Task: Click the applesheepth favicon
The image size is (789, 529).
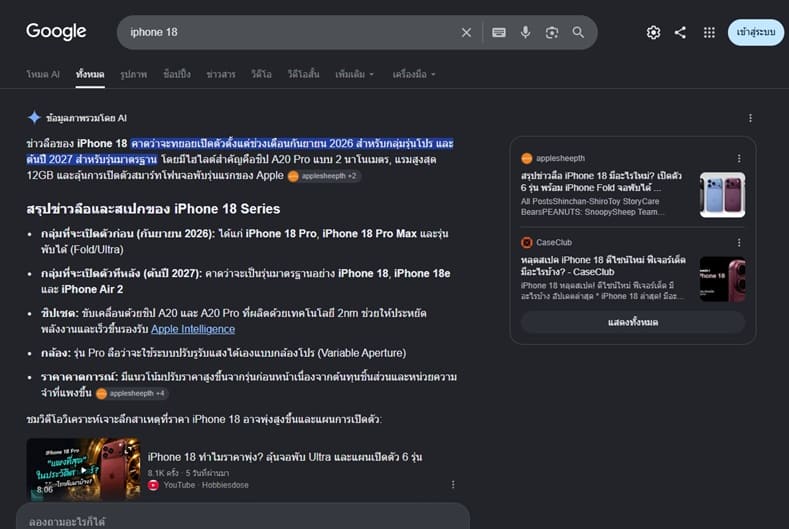Action: 527,159
